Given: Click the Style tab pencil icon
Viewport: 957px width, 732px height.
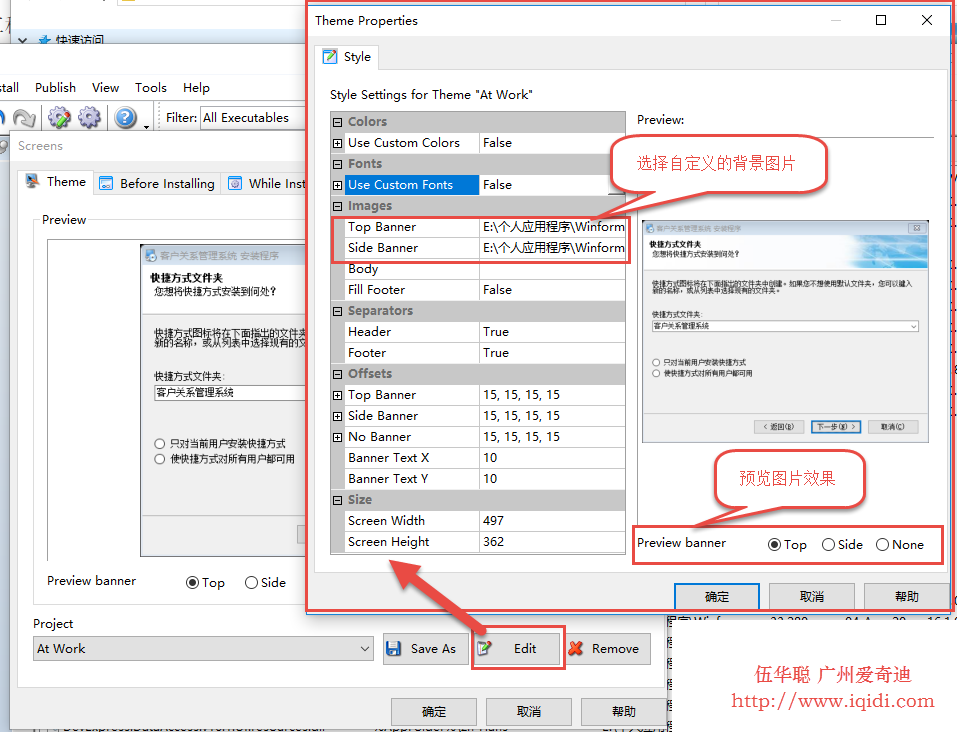Looking at the screenshot, I should pyautogui.click(x=330, y=57).
